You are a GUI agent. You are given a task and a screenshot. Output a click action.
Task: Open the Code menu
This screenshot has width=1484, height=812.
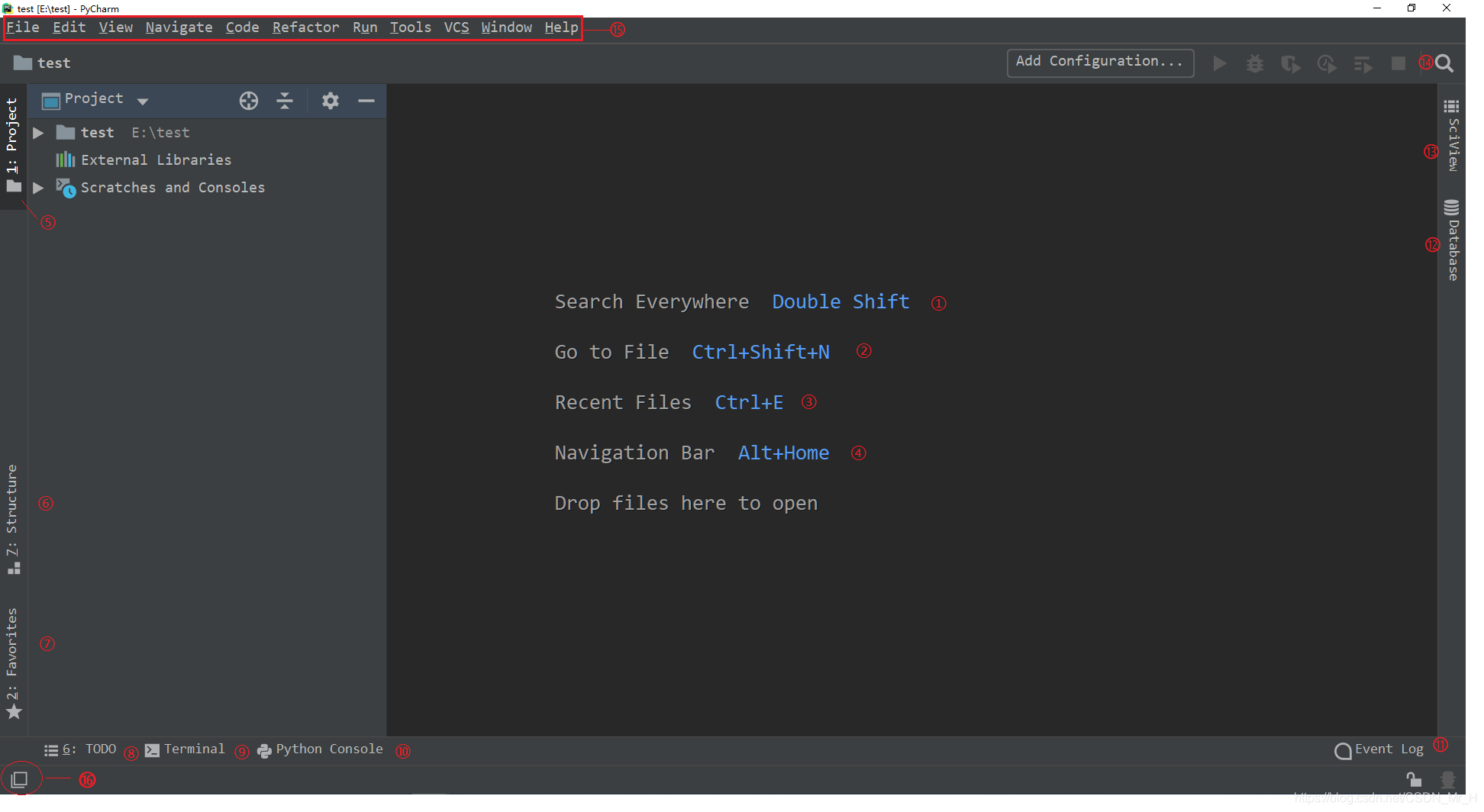242,27
